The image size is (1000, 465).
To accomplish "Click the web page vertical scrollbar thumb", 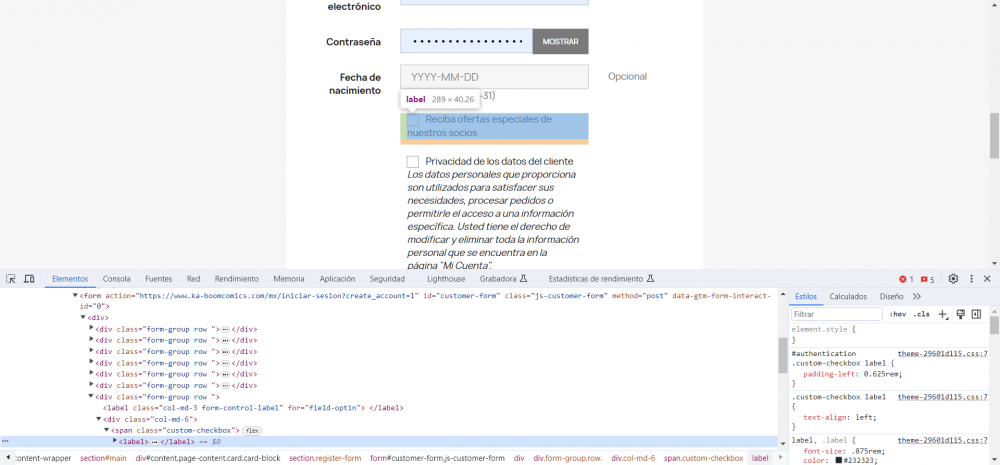I will [x=994, y=137].
